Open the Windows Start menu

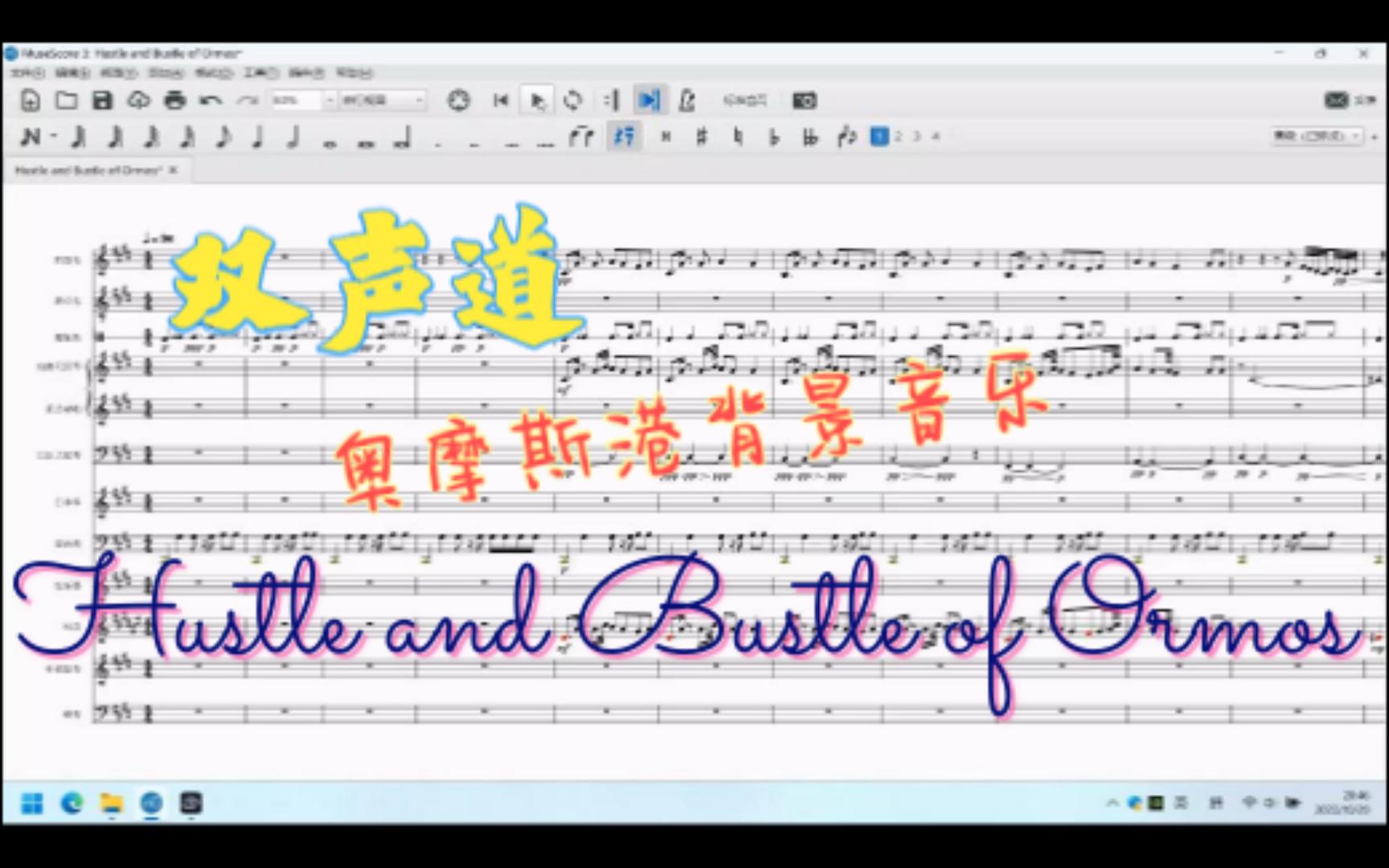click(x=32, y=803)
